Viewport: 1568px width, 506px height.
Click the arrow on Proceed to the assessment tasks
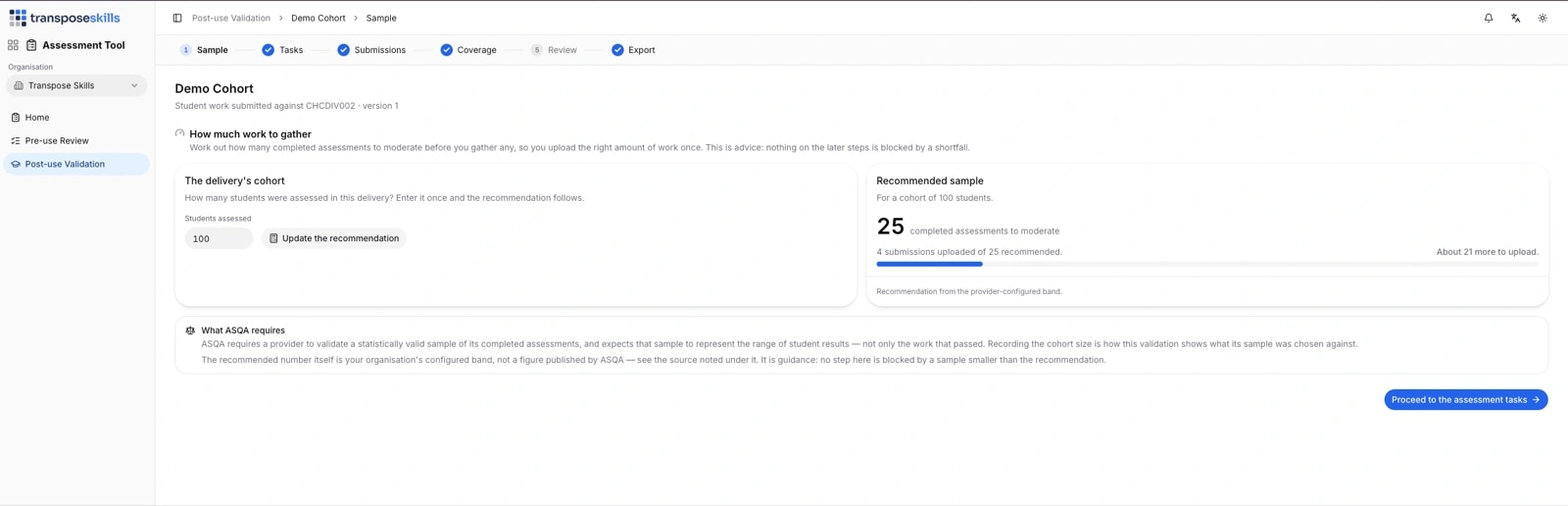(x=1536, y=400)
